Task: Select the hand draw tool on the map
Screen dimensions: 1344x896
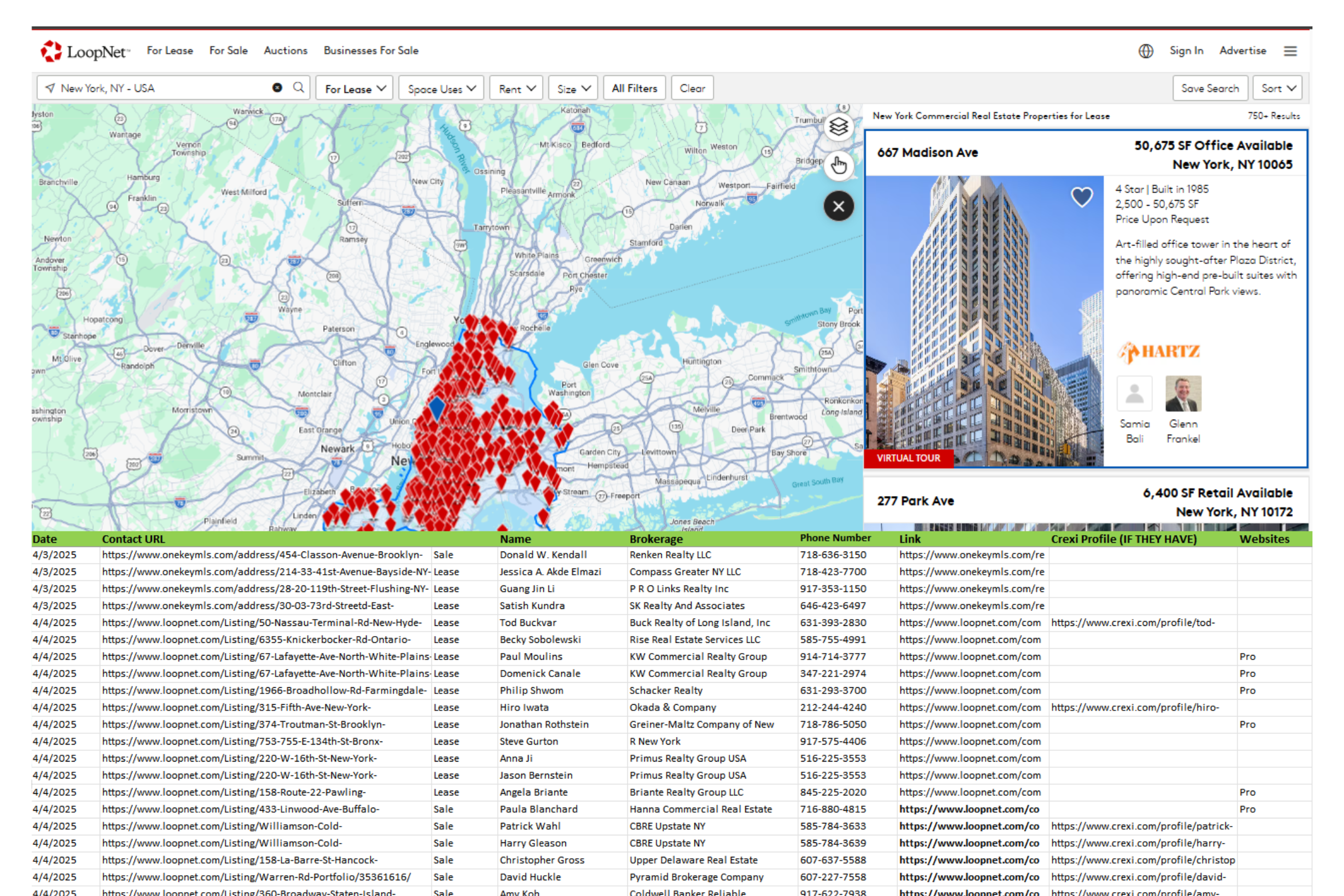Action: point(839,165)
